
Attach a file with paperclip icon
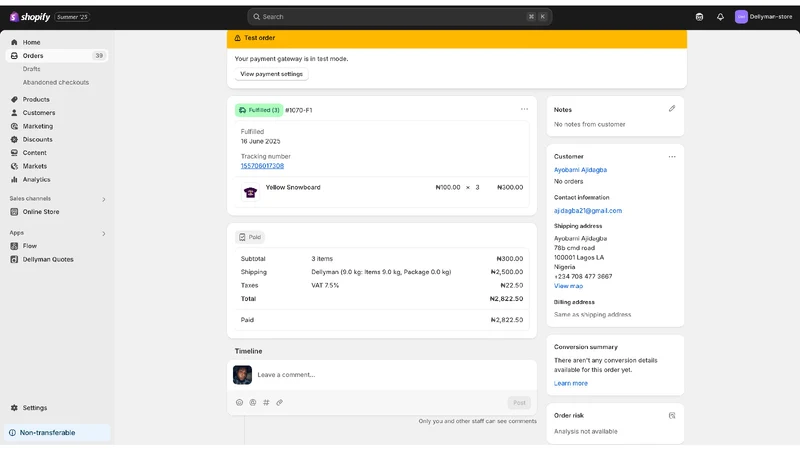(280, 403)
